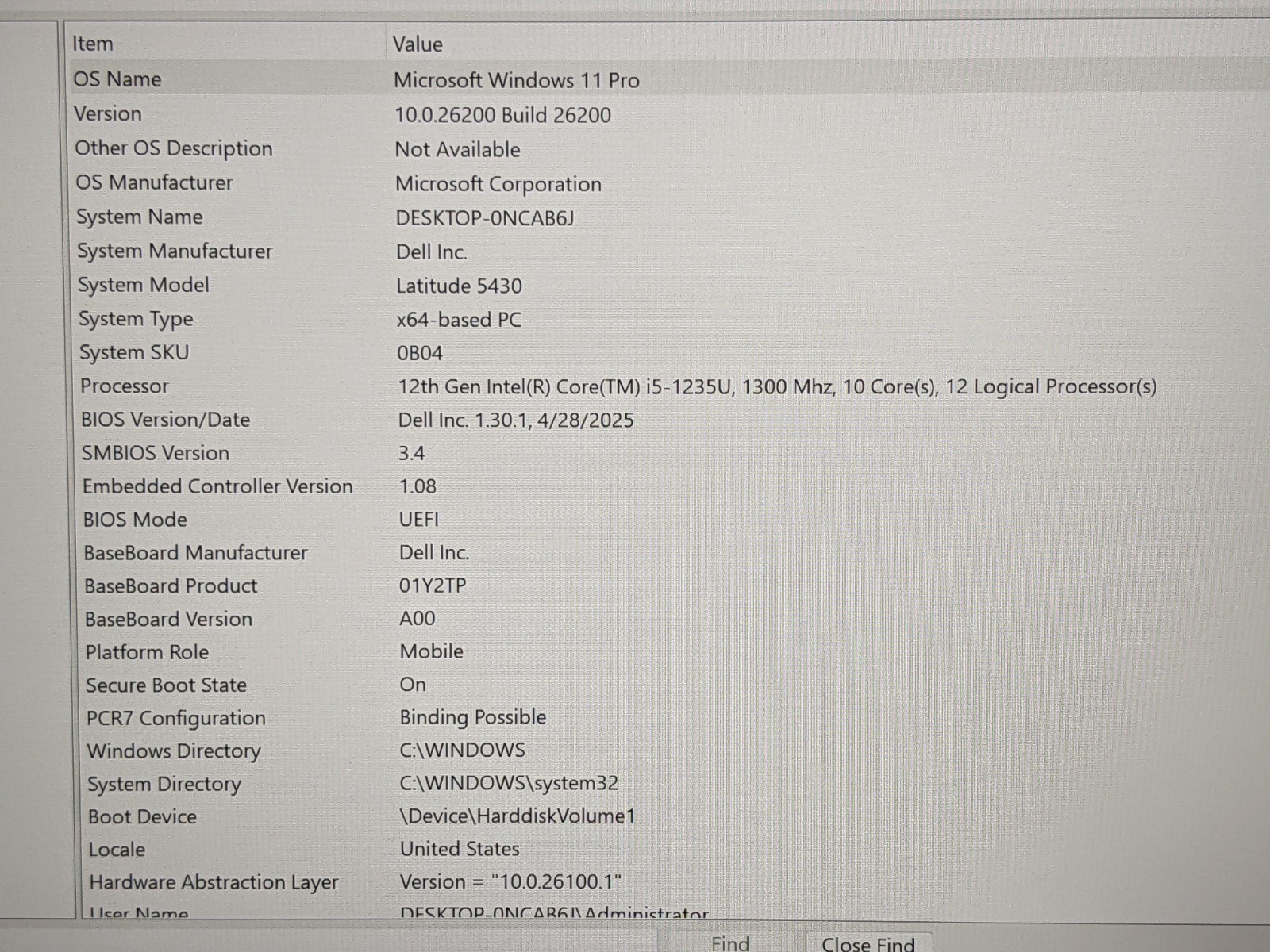1270x952 pixels.
Task: Select the BaseBoard Version label
Action: tap(169, 619)
